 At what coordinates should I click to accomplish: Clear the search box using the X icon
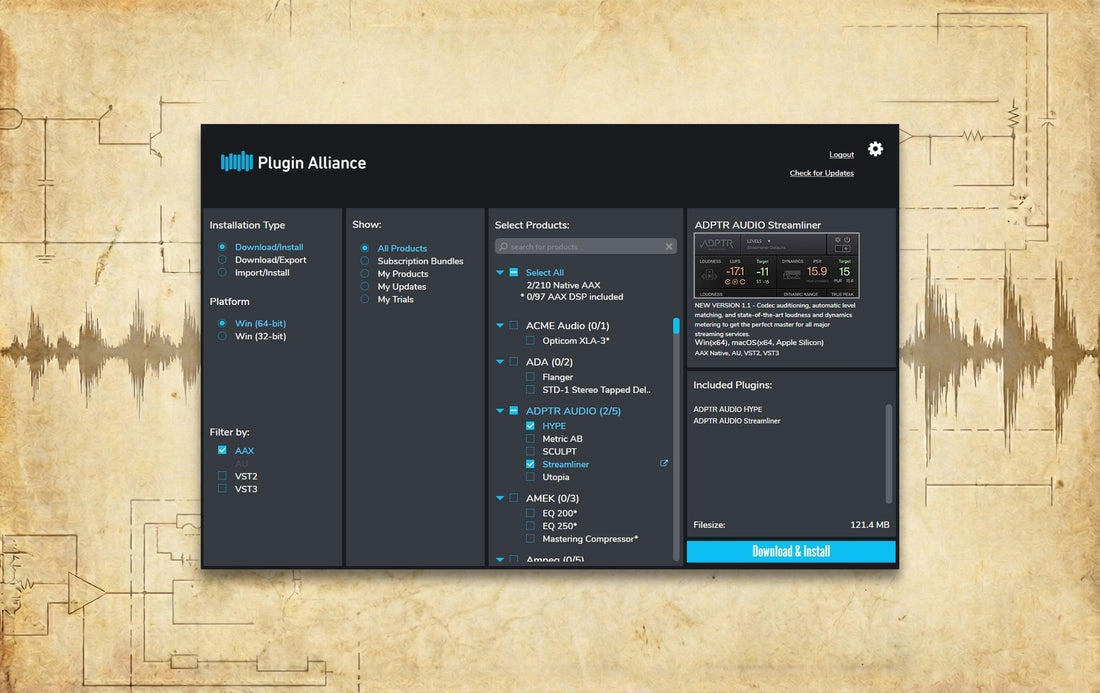[x=668, y=246]
